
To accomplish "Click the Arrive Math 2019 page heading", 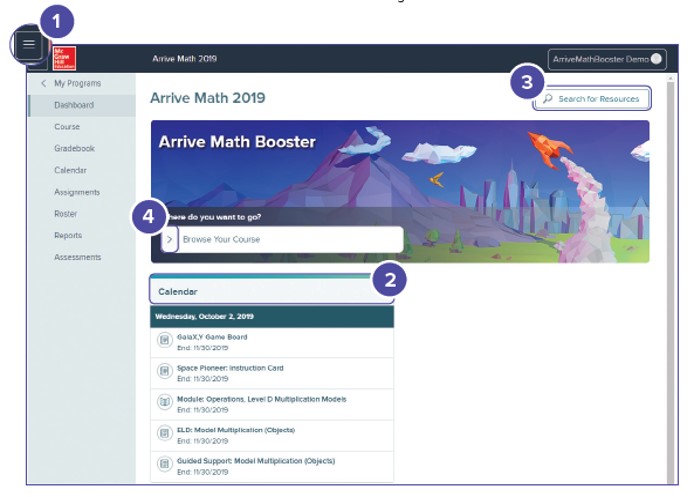I will 208,98.
